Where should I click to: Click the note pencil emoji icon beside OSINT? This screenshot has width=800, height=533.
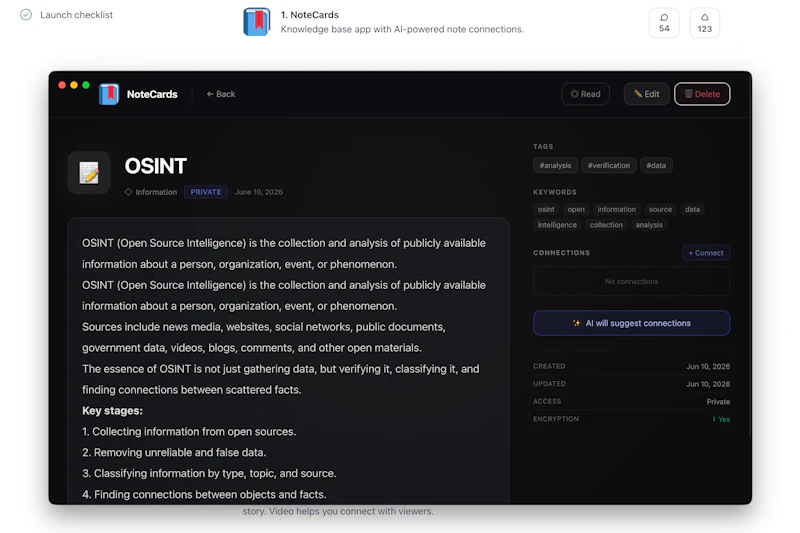coord(89,172)
